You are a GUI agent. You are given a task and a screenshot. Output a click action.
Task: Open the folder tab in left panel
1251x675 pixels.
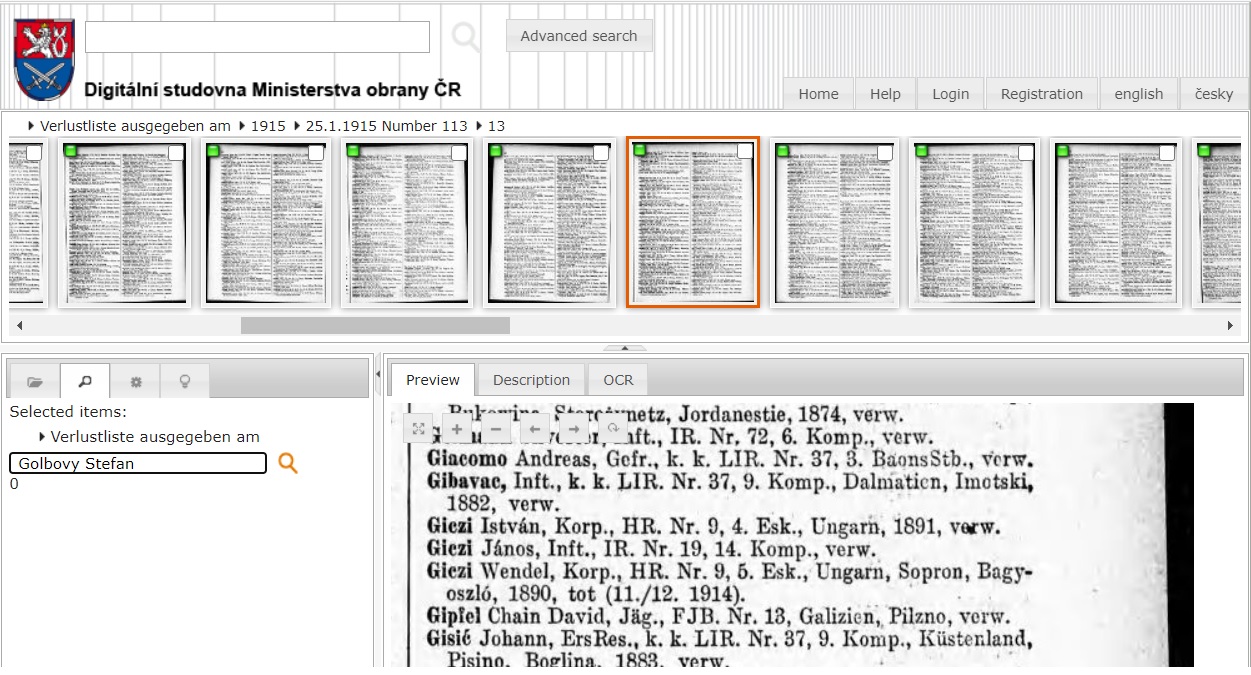coord(35,381)
